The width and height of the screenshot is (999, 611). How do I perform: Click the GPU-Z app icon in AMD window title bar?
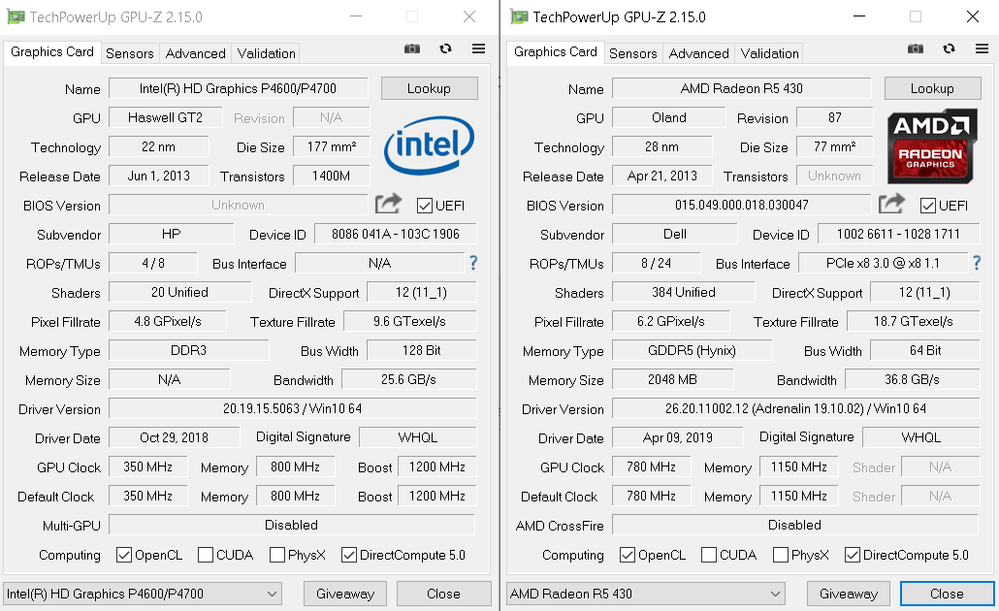(x=519, y=17)
